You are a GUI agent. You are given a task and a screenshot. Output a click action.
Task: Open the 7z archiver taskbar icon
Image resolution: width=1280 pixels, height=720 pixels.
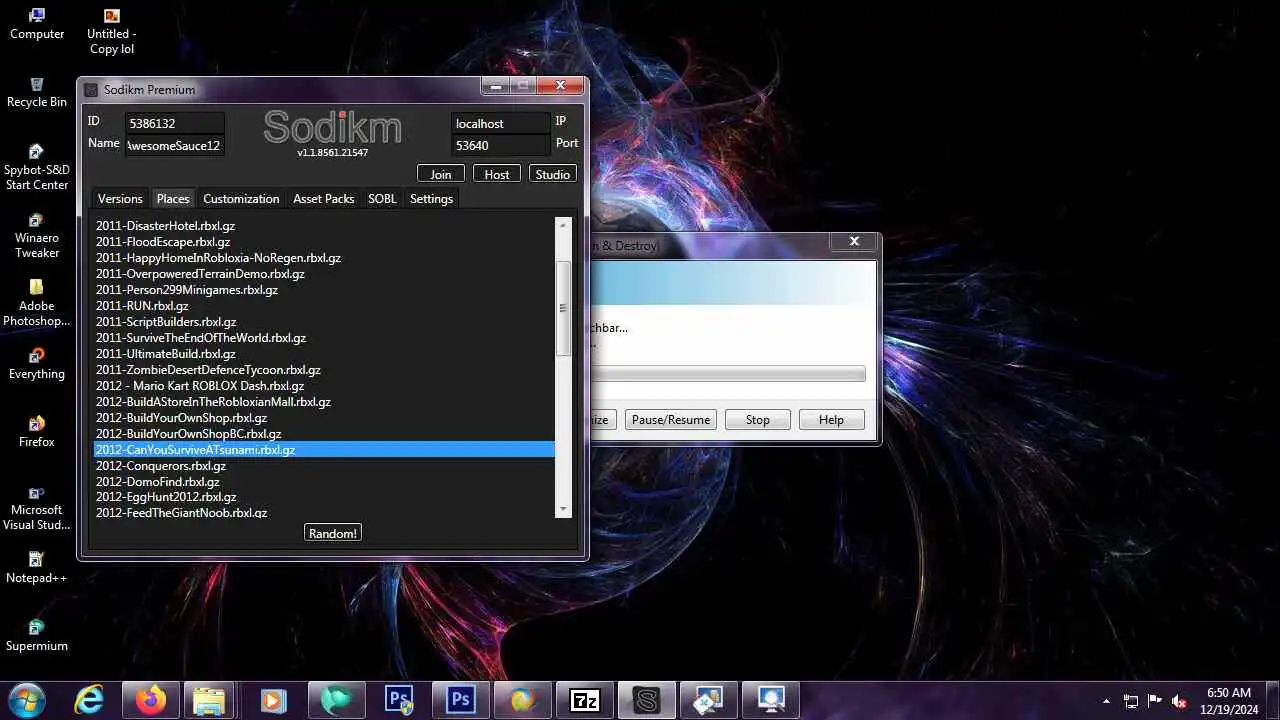585,700
